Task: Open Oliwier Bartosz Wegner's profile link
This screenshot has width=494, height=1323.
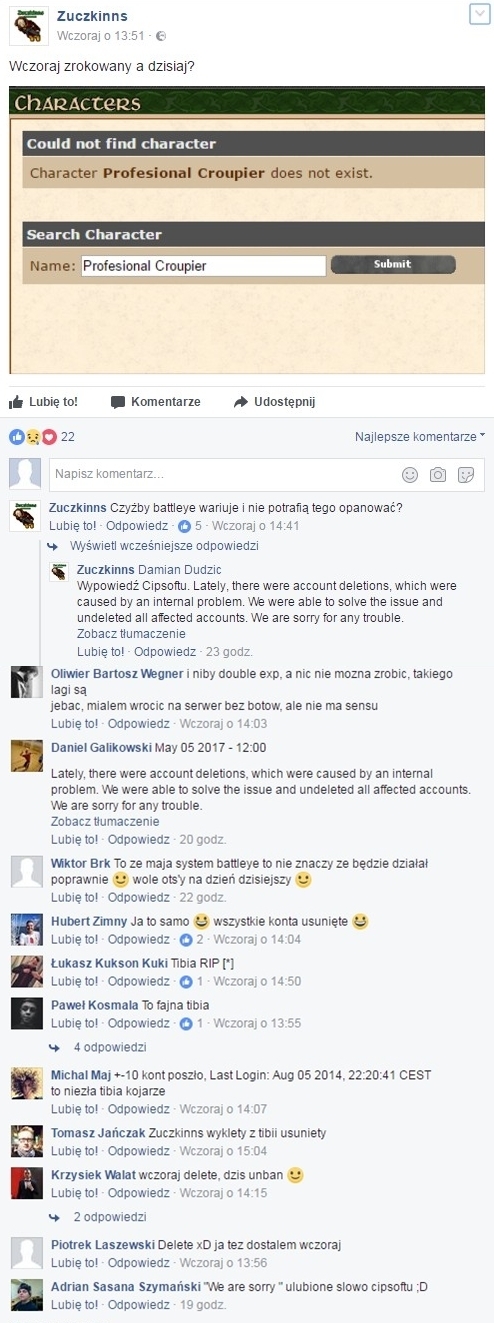Action: coord(117,673)
